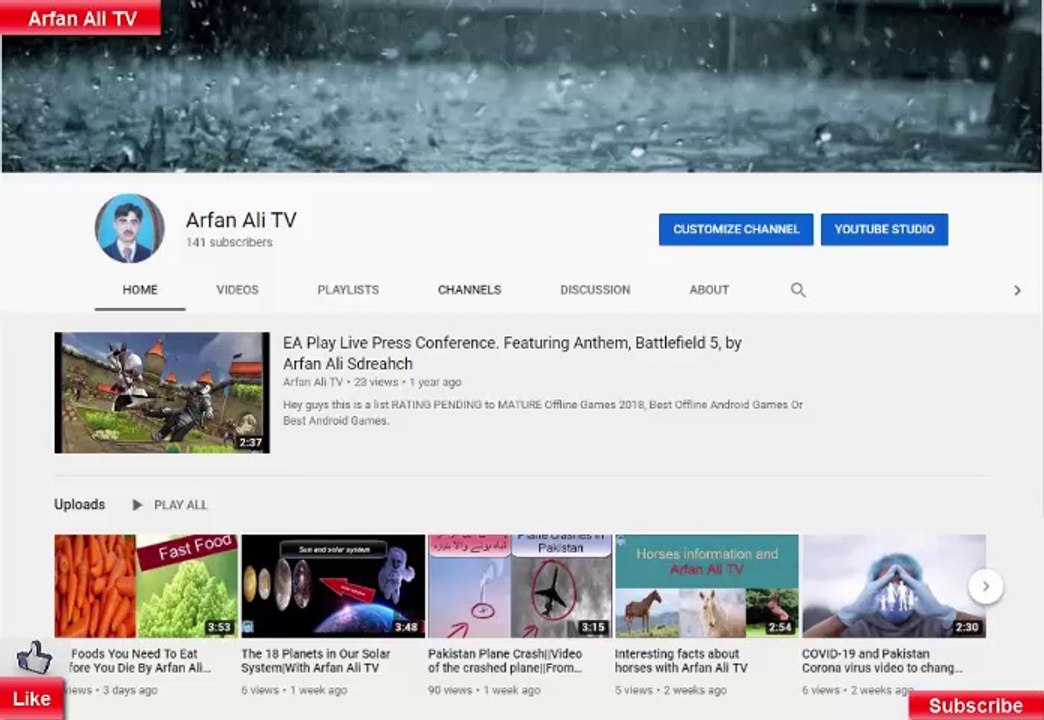Switch to the Home tab

[140, 290]
